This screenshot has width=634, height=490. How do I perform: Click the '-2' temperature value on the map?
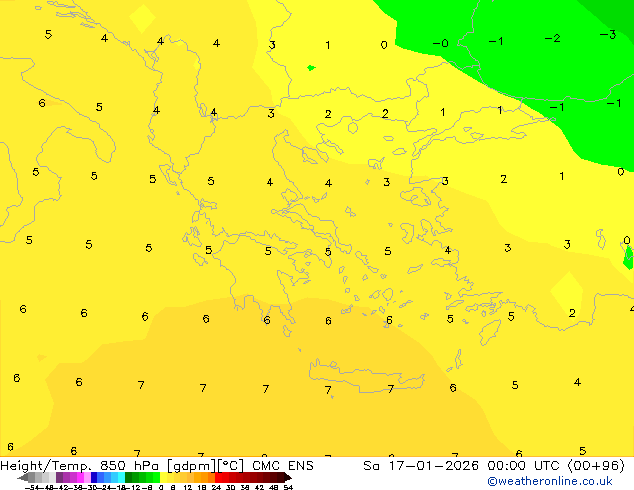(552, 38)
